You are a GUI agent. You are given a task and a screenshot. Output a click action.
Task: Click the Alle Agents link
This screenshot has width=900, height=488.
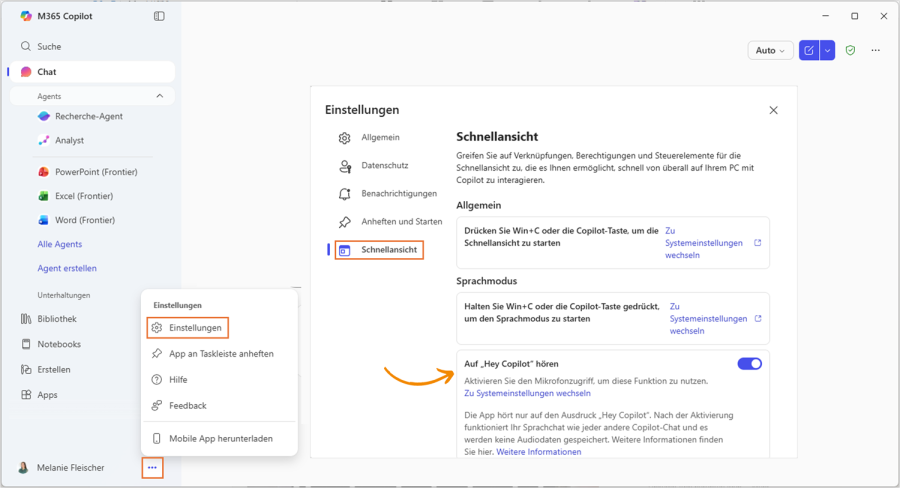(60, 244)
